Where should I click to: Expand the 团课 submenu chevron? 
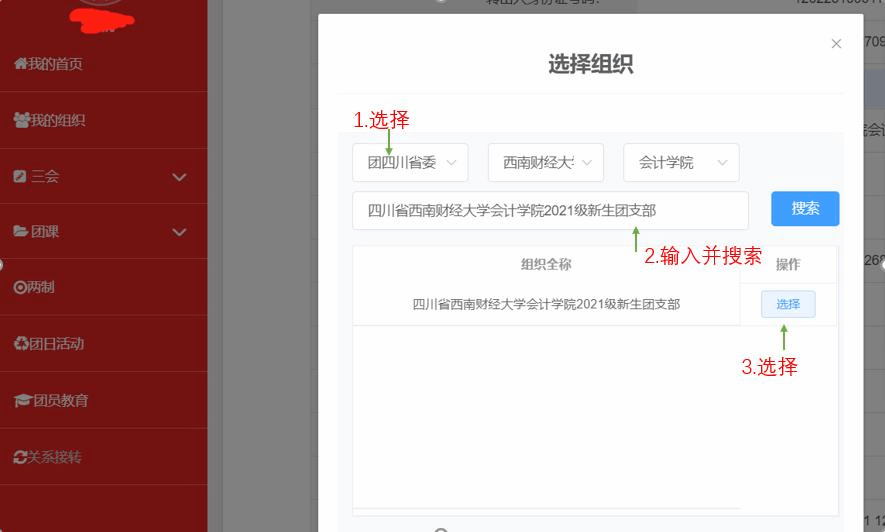[x=179, y=233]
